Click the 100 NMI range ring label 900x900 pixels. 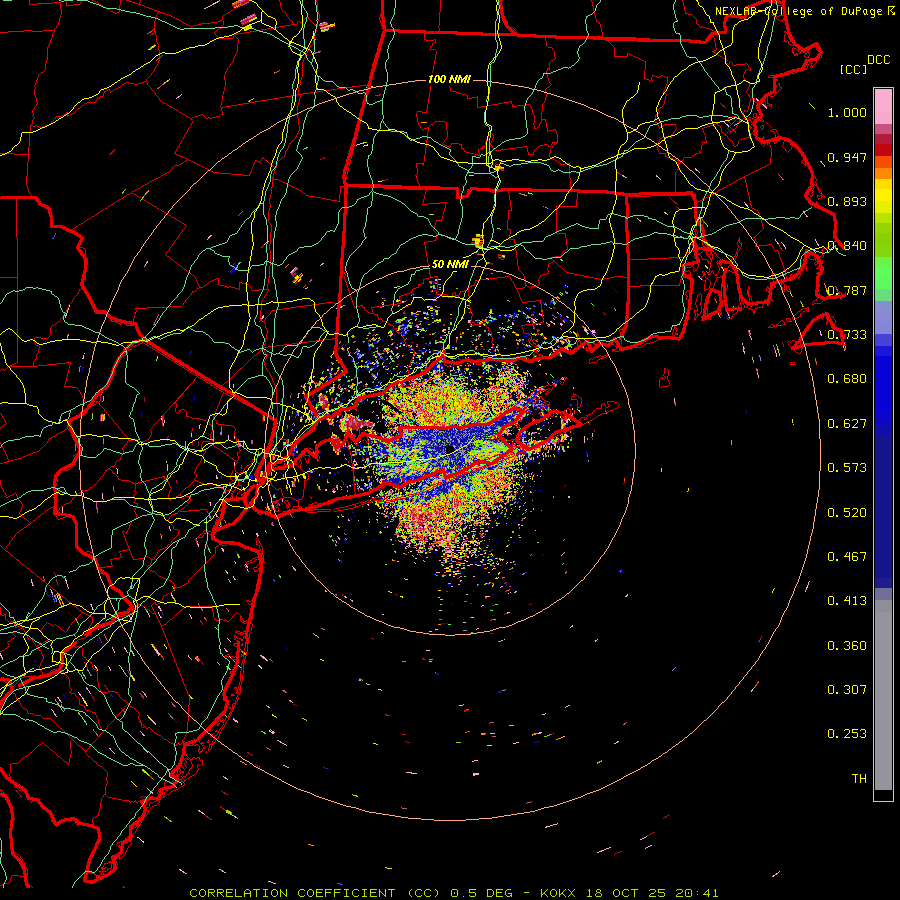(x=449, y=79)
